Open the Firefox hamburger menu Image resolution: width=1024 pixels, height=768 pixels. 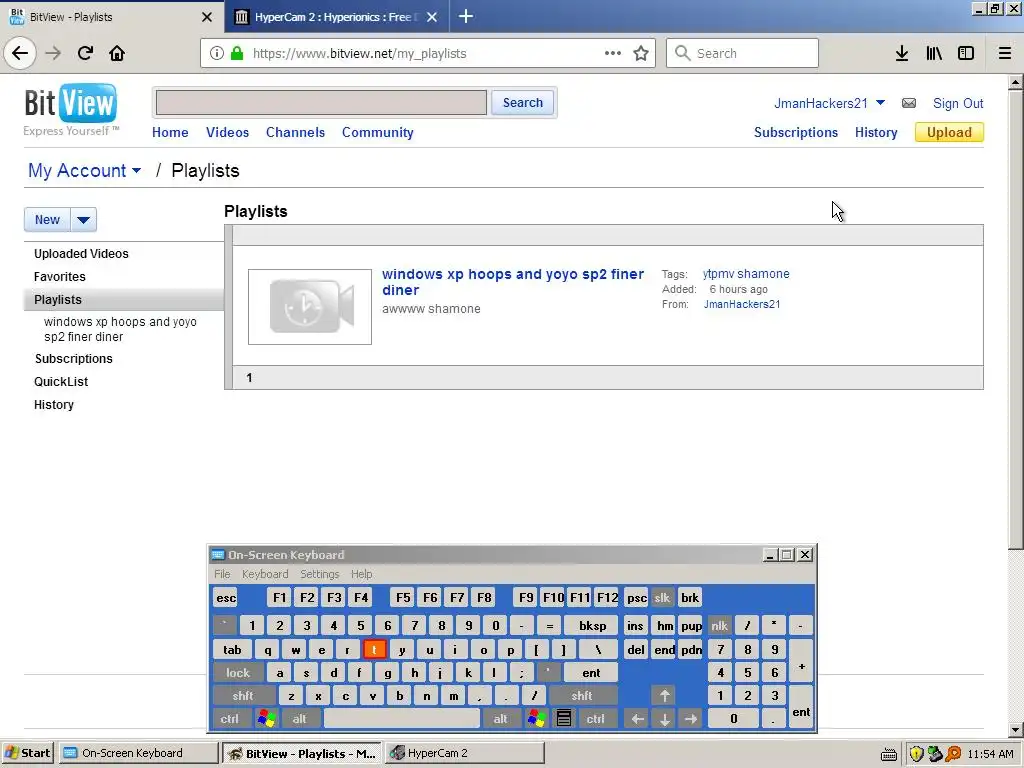pyautogui.click(x=1005, y=54)
